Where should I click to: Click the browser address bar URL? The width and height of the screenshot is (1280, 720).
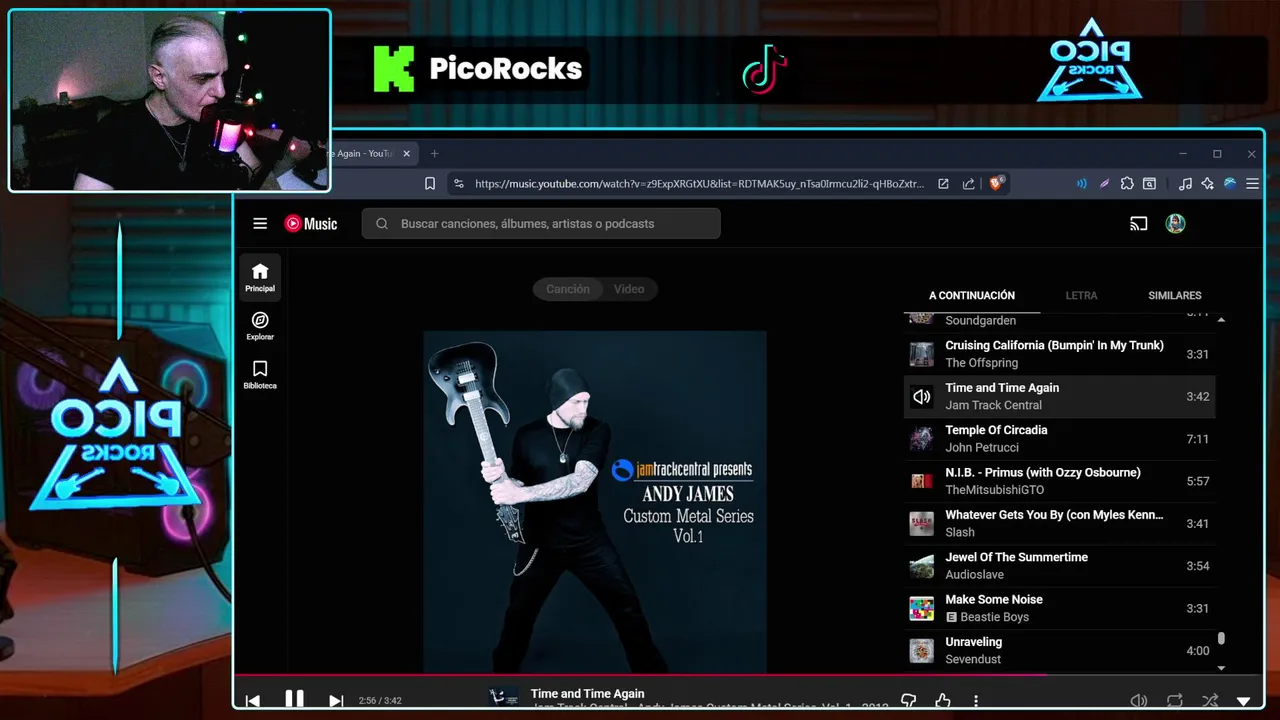click(699, 184)
